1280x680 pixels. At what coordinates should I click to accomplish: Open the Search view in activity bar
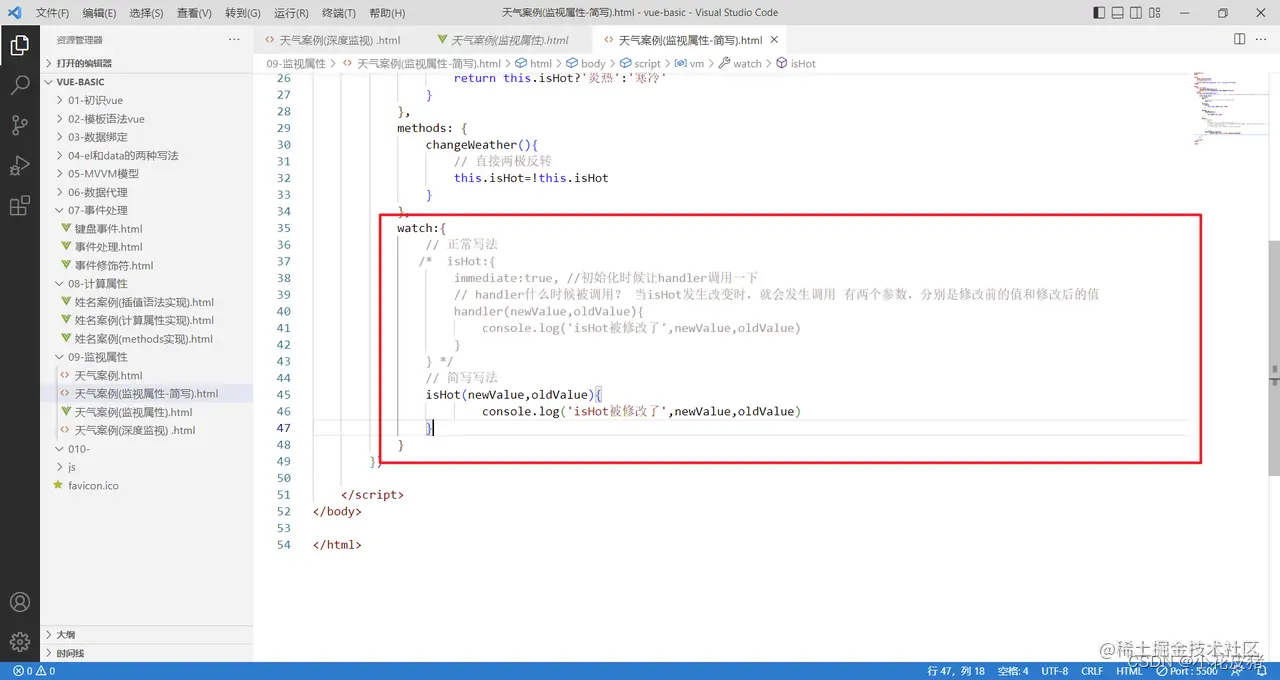point(19,85)
